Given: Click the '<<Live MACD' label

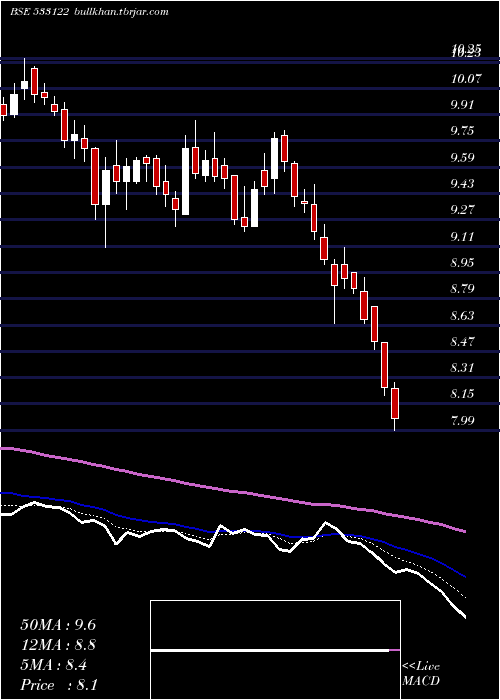Looking at the screenshot, I should 421,674.
